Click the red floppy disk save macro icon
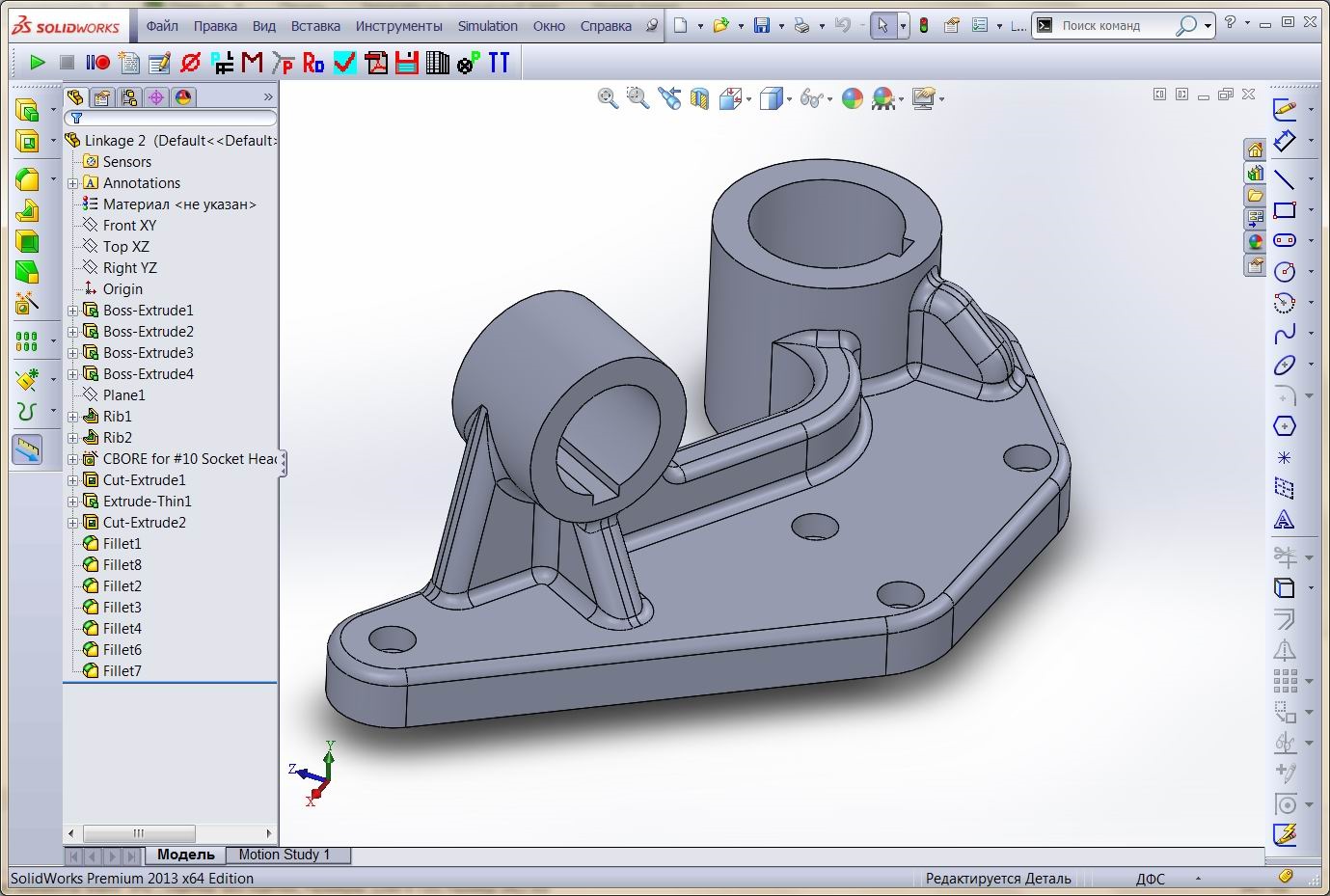The image size is (1330, 896). point(407,63)
